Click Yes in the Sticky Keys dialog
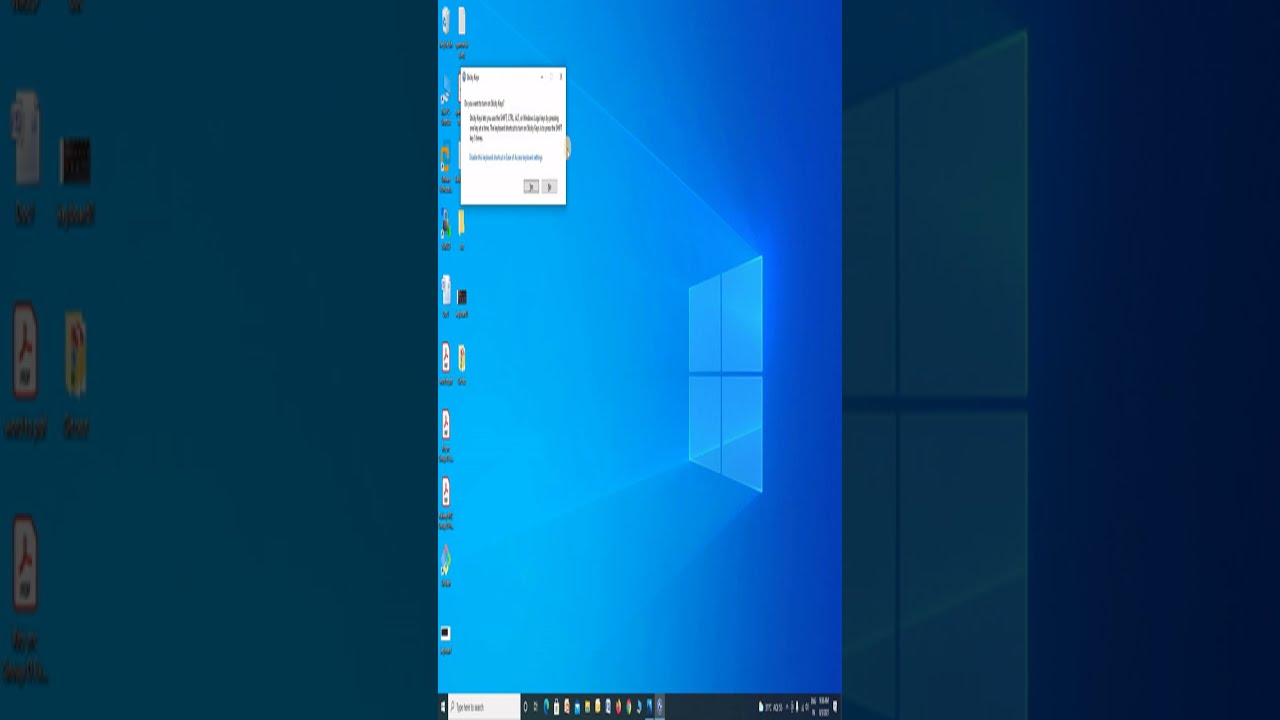The width and height of the screenshot is (1280, 720). click(531, 187)
